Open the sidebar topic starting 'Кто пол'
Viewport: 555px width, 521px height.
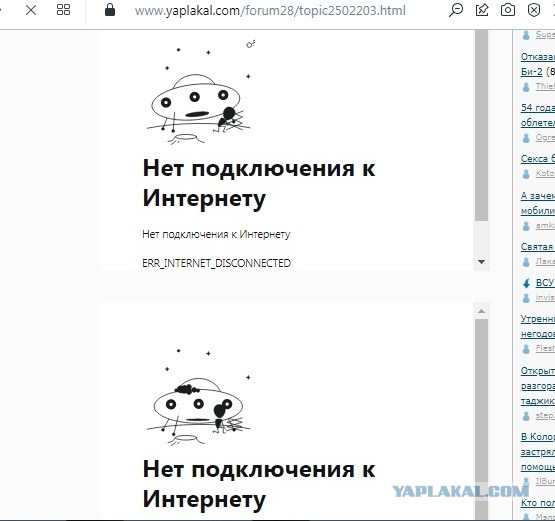coord(538,503)
